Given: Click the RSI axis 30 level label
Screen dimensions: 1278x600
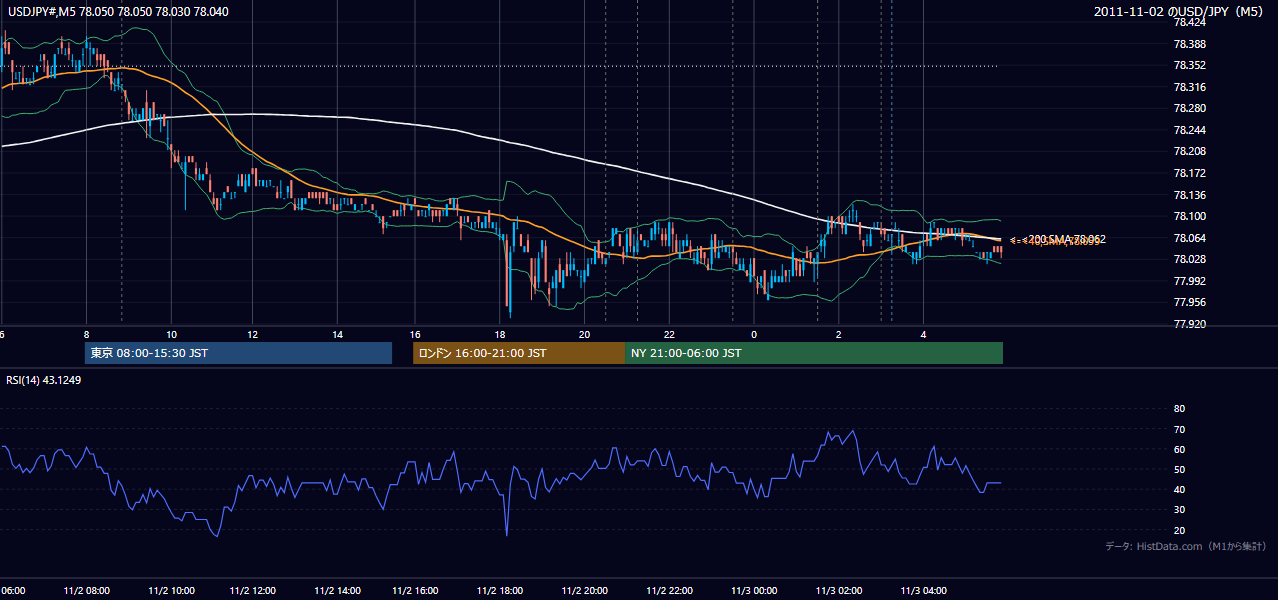Looking at the screenshot, I should coord(1179,510).
